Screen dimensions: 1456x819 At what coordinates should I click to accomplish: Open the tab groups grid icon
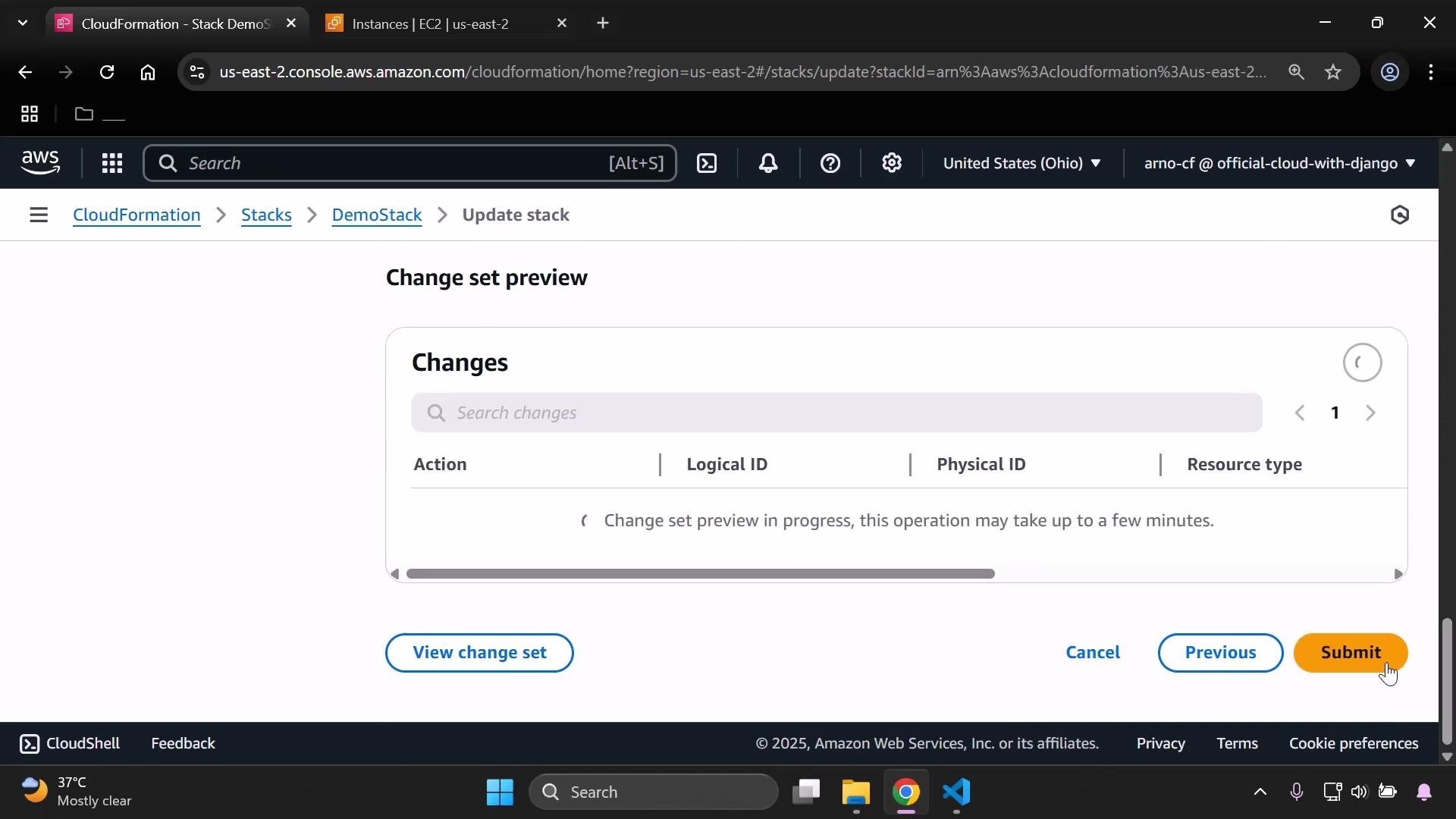coord(30,115)
